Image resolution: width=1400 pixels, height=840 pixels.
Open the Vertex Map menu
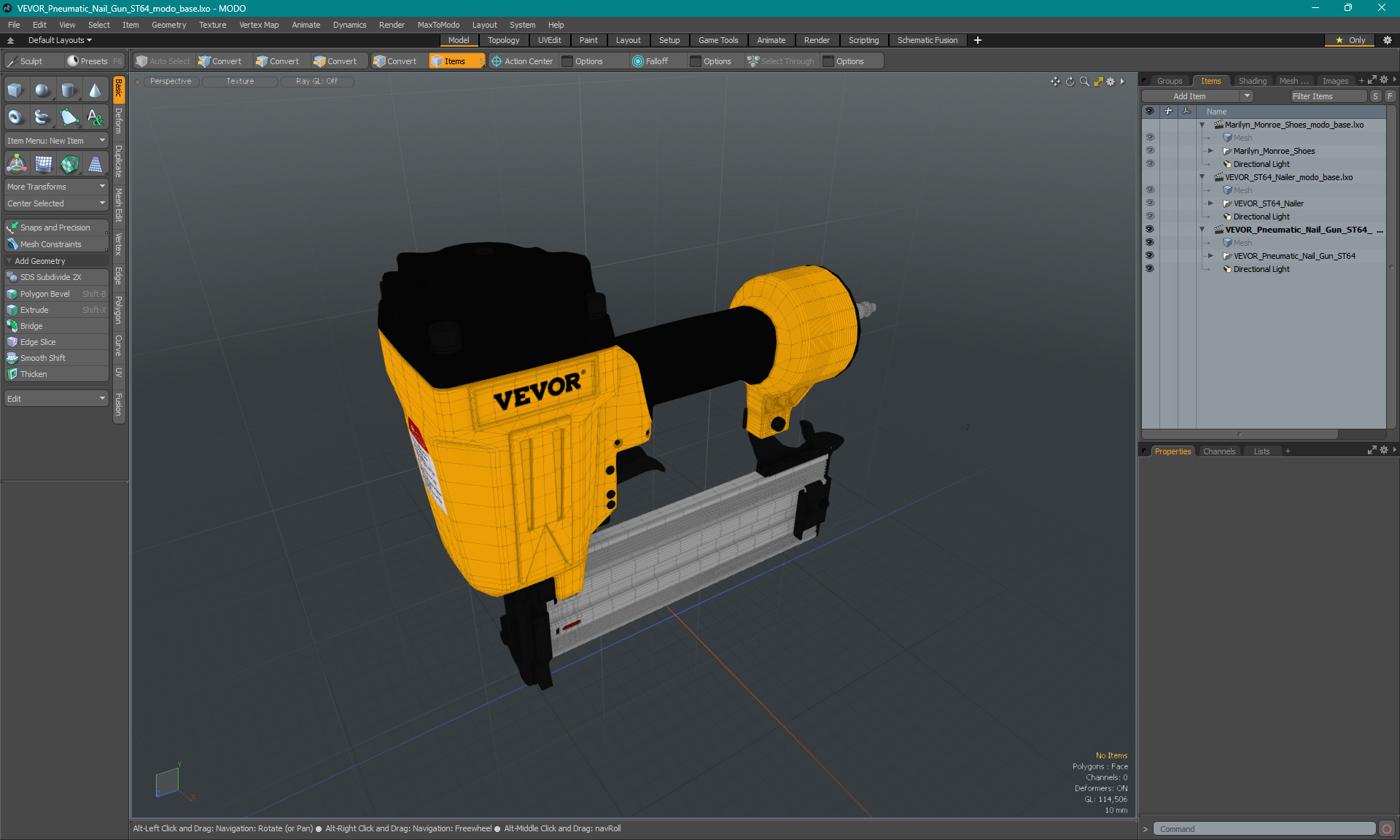[259, 25]
